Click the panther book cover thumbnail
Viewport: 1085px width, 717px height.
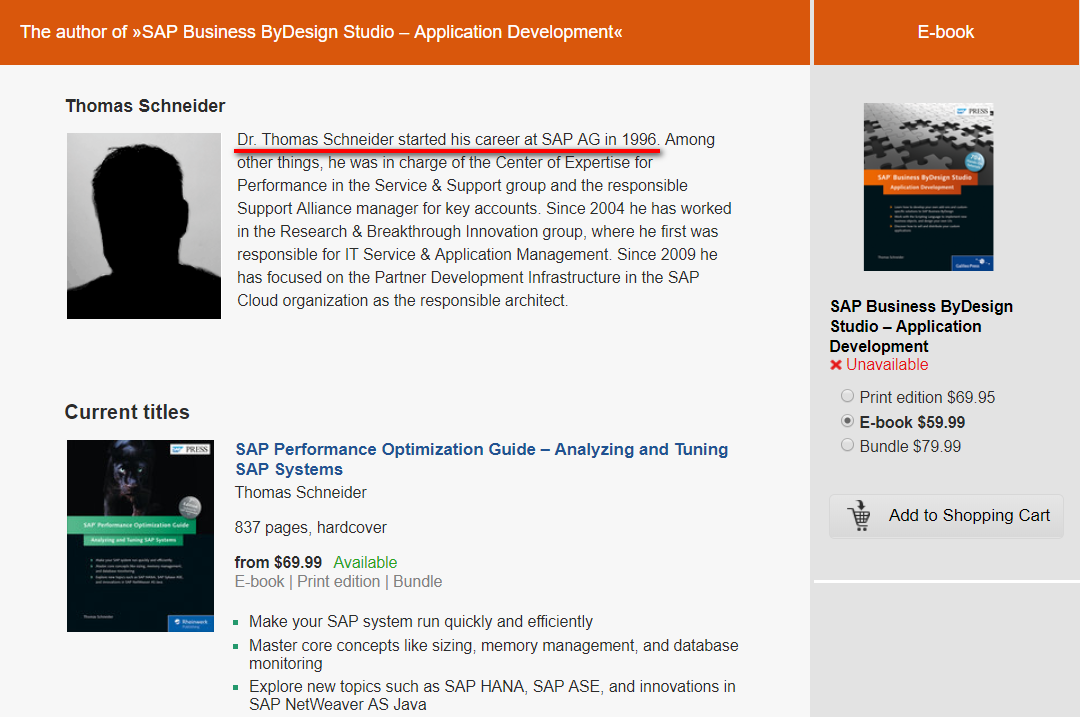tap(140, 536)
